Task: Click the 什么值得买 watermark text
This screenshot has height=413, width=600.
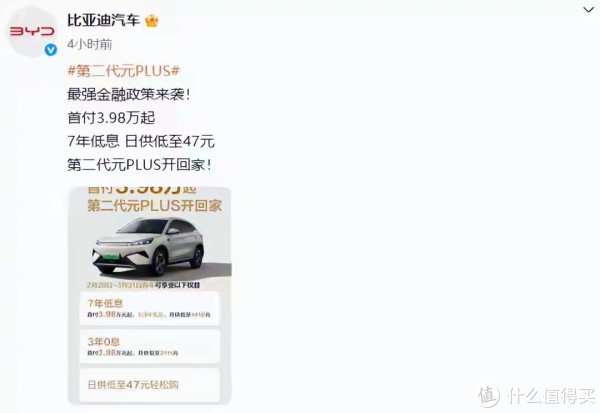Action: click(551, 396)
